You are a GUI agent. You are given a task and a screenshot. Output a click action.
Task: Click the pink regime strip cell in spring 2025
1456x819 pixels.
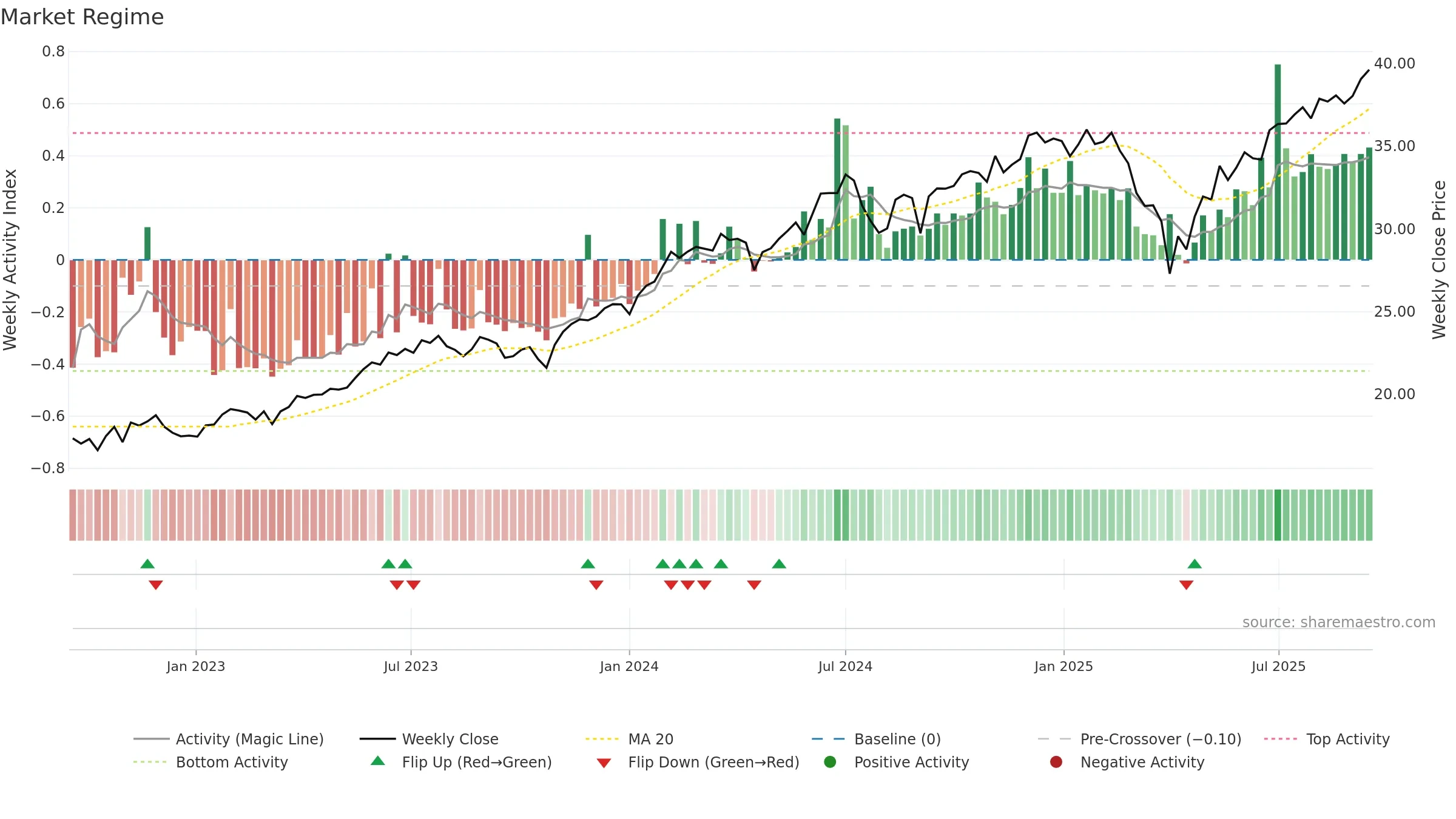(x=1186, y=515)
